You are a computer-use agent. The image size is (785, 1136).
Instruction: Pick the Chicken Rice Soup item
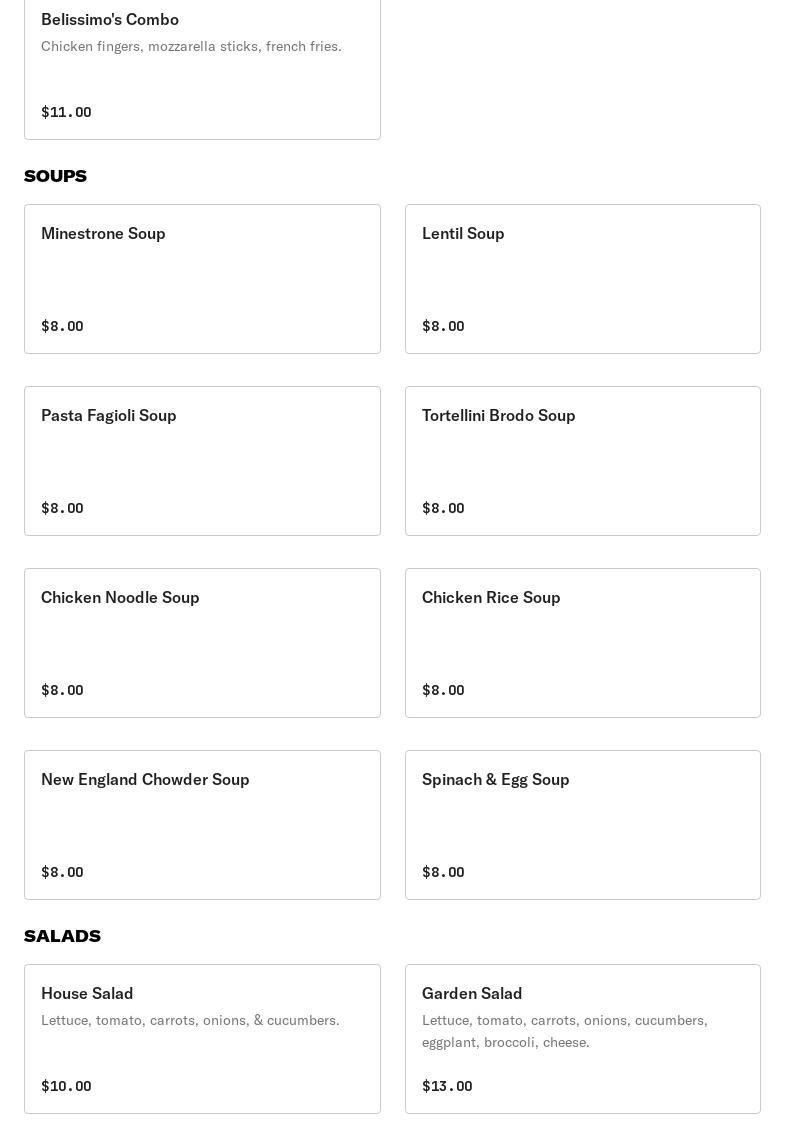(x=582, y=642)
